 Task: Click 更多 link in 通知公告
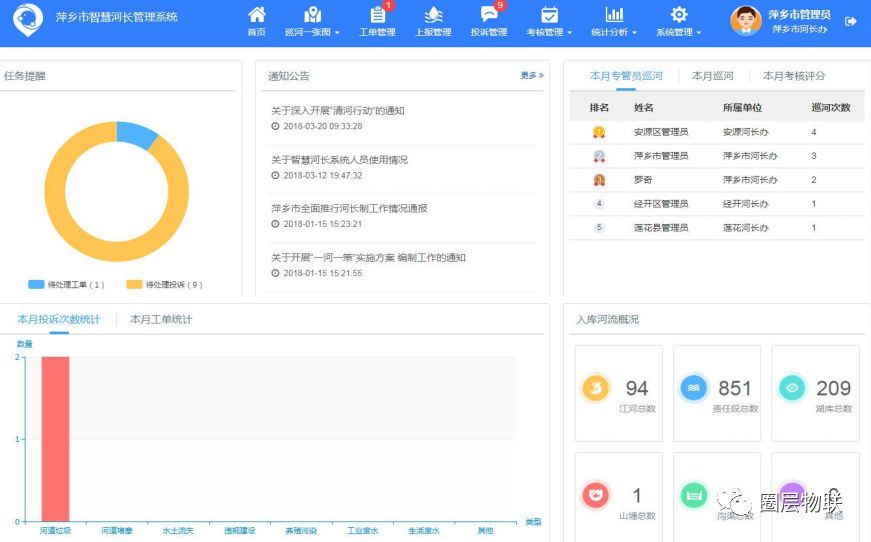532,75
